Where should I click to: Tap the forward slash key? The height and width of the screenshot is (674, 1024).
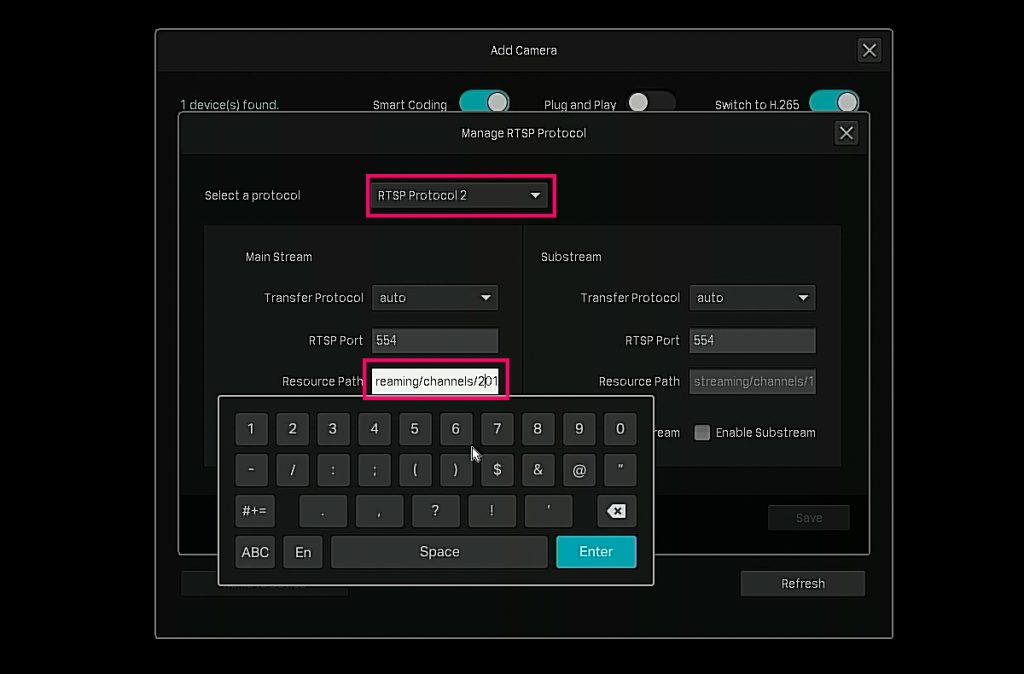pyautogui.click(x=292, y=469)
